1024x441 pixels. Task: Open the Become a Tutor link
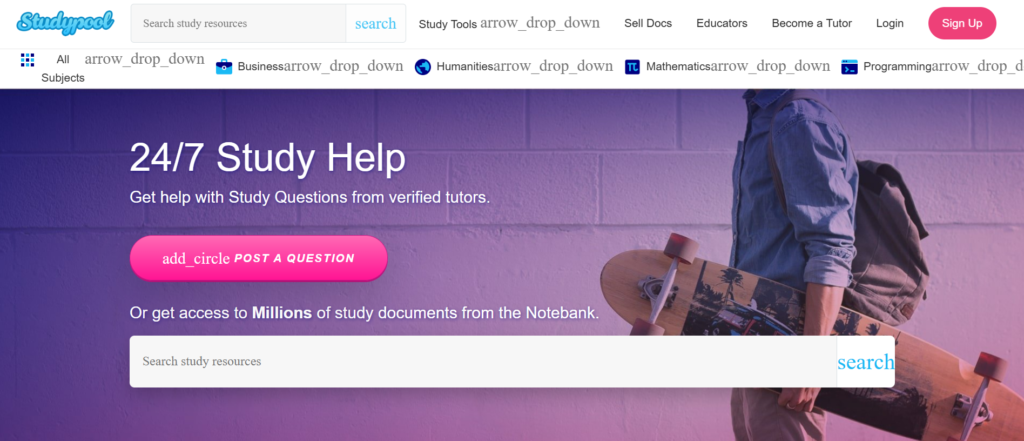click(812, 24)
